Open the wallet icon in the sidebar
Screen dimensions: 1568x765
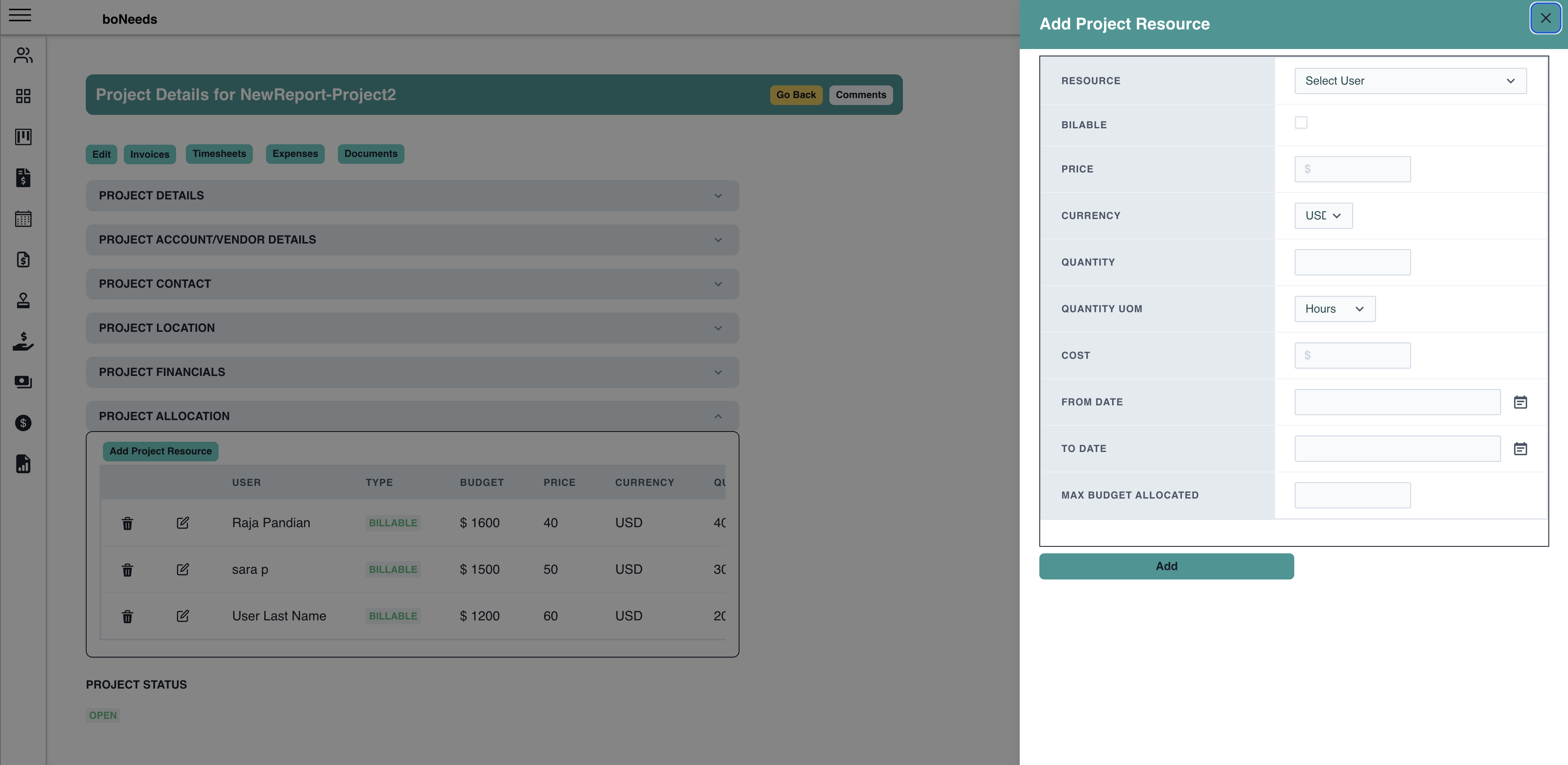click(22, 382)
